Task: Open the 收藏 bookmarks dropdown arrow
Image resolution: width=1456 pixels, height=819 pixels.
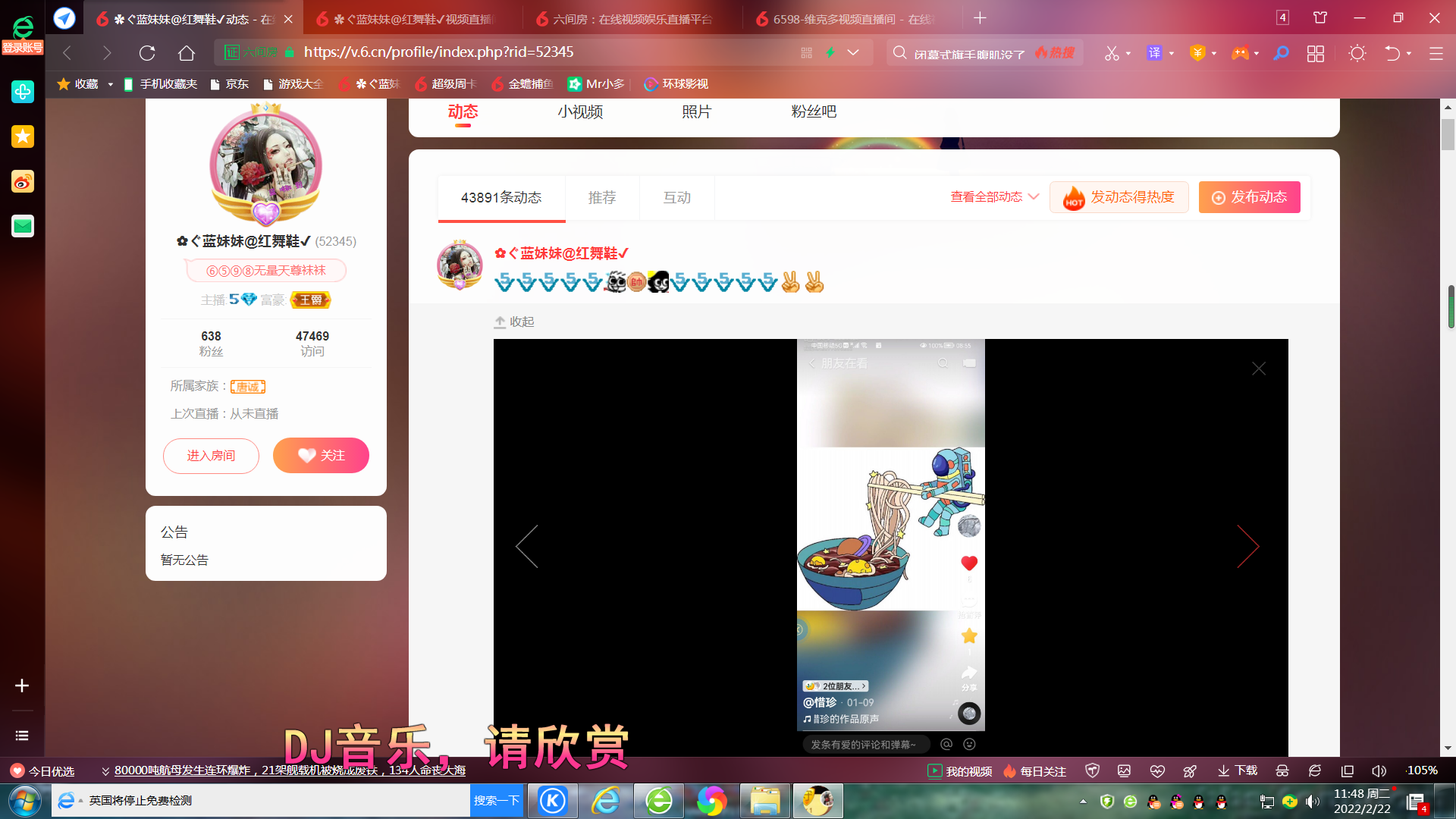Action: coord(111,84)
